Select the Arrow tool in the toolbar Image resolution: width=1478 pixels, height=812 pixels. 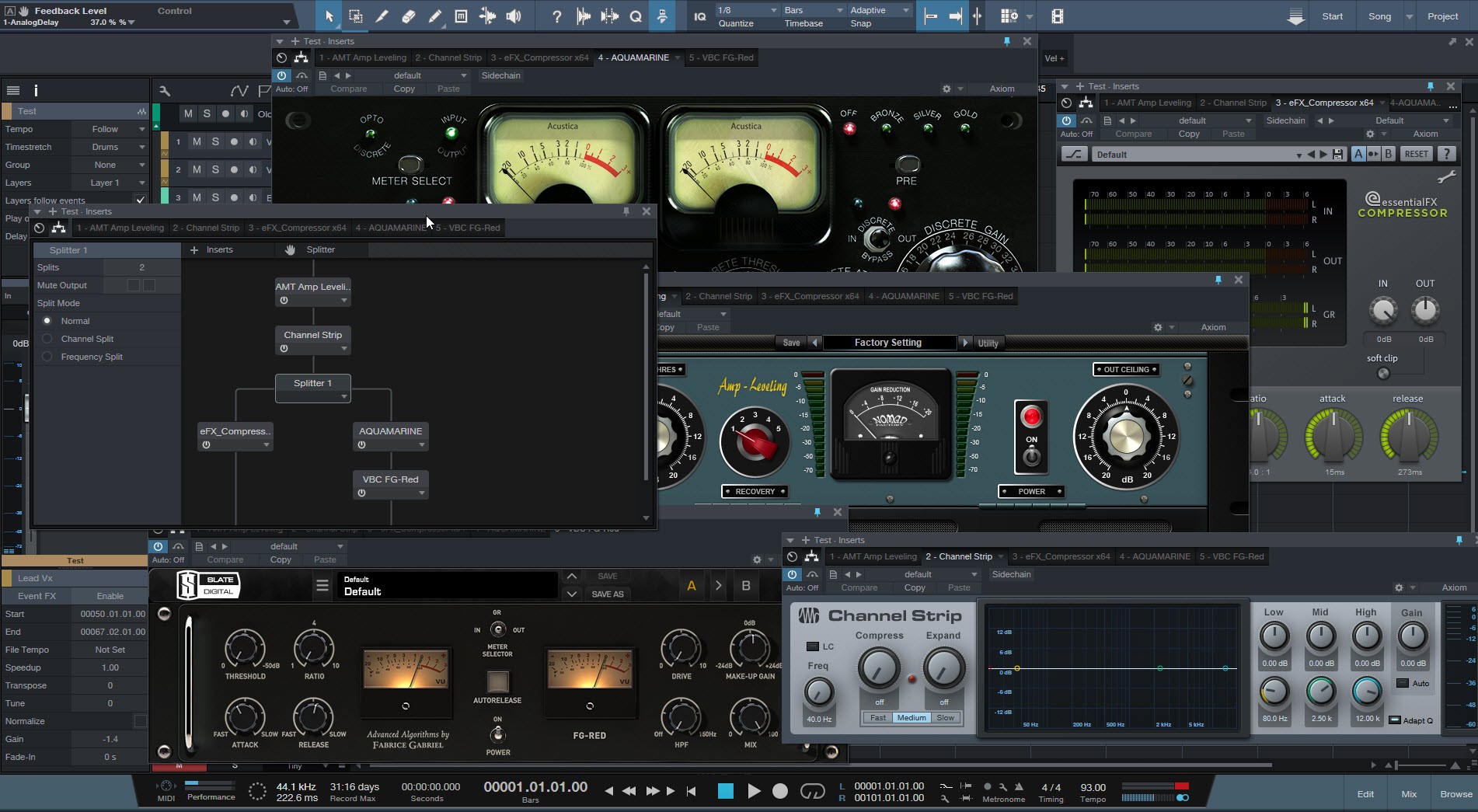(x=329, y=16)
